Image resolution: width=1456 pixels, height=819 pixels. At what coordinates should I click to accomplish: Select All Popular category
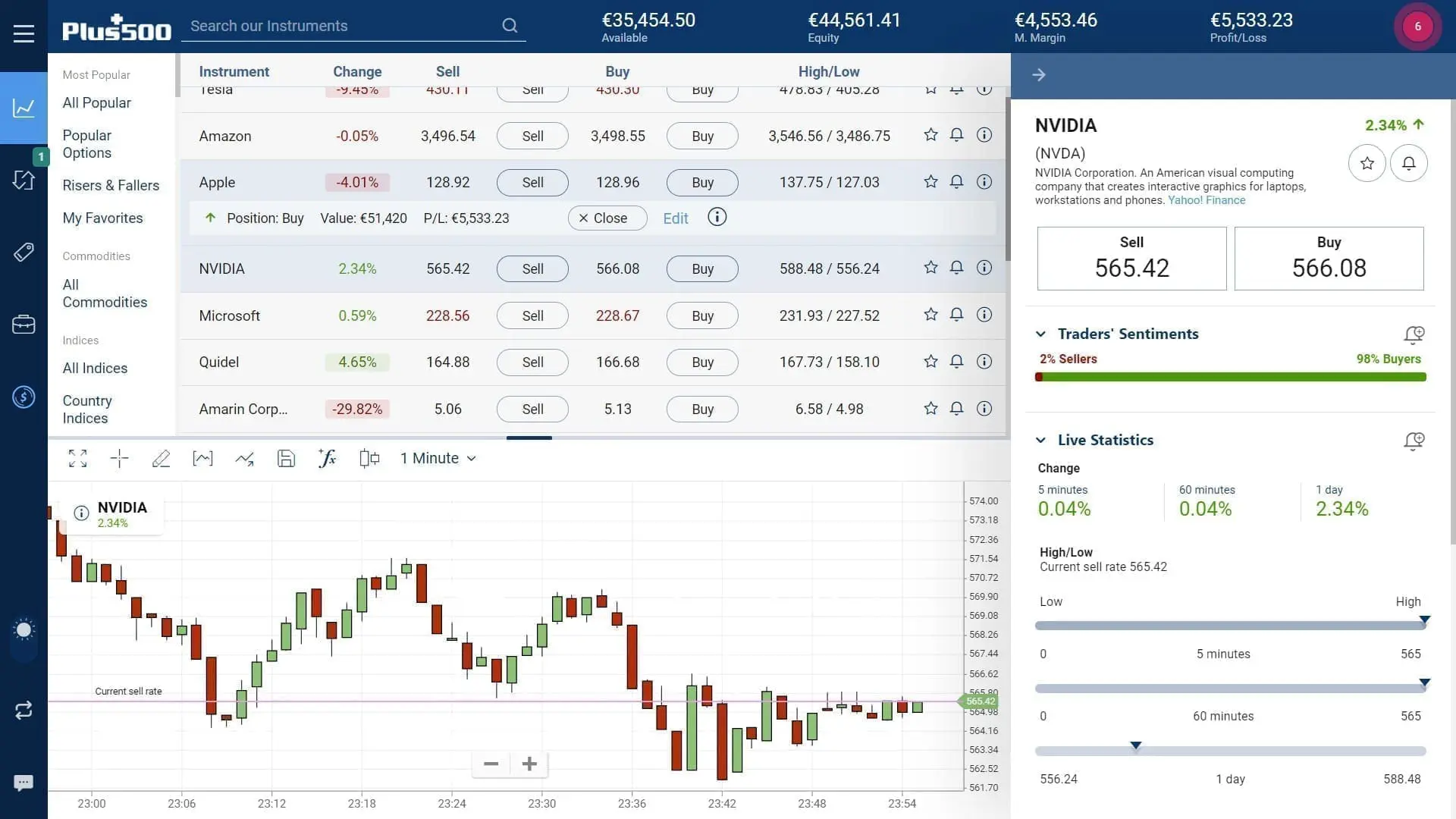tap(97, 102)
